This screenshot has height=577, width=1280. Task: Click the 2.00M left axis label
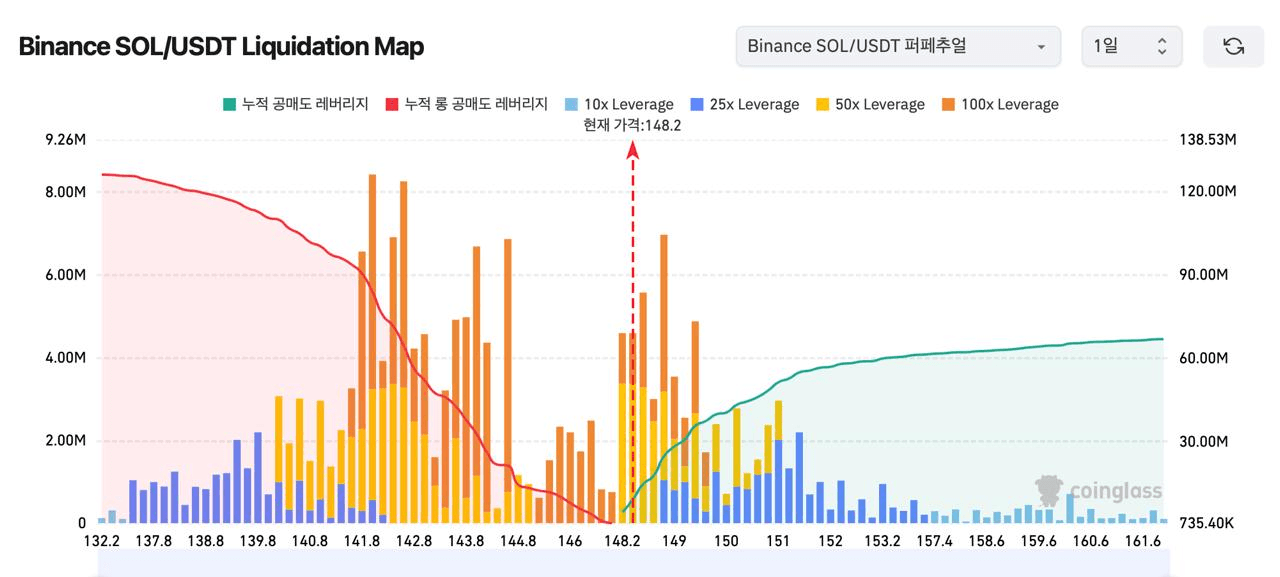(66, 441)
